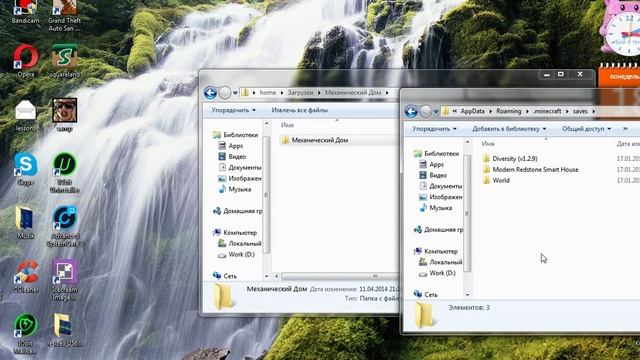640x360 pixels.
Task: Show more toolbar commands chevron in saves window
Action: (625, 129)
